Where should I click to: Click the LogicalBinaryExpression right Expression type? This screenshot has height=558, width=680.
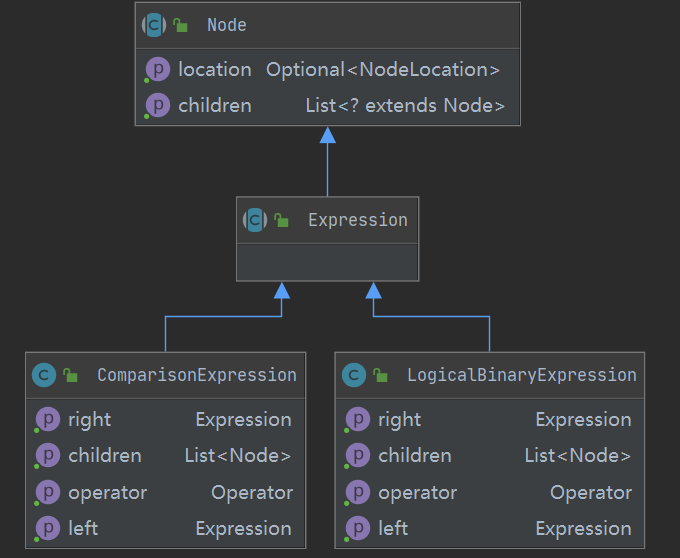point(583,420)
